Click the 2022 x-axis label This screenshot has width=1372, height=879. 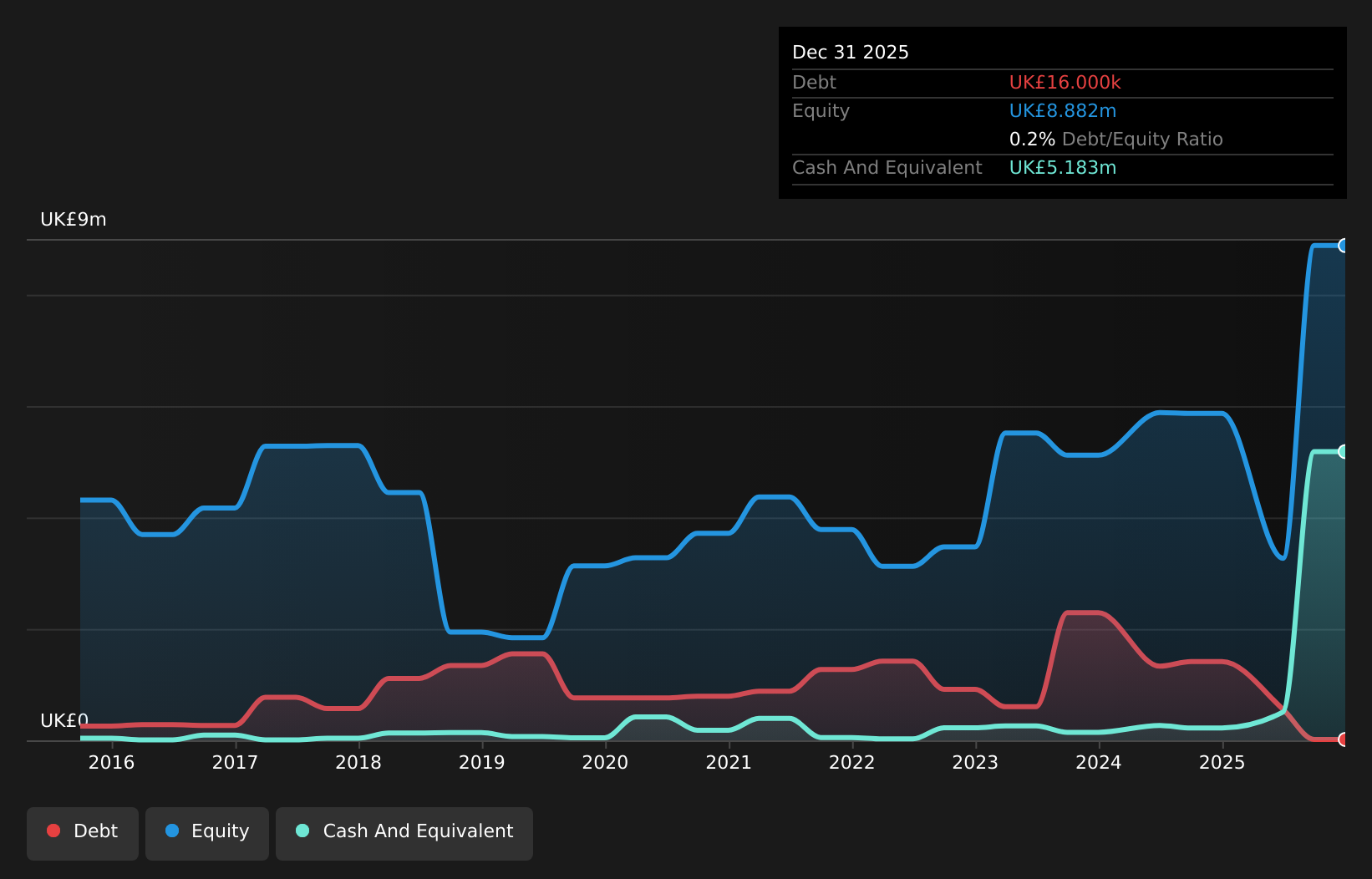(852, 762)
